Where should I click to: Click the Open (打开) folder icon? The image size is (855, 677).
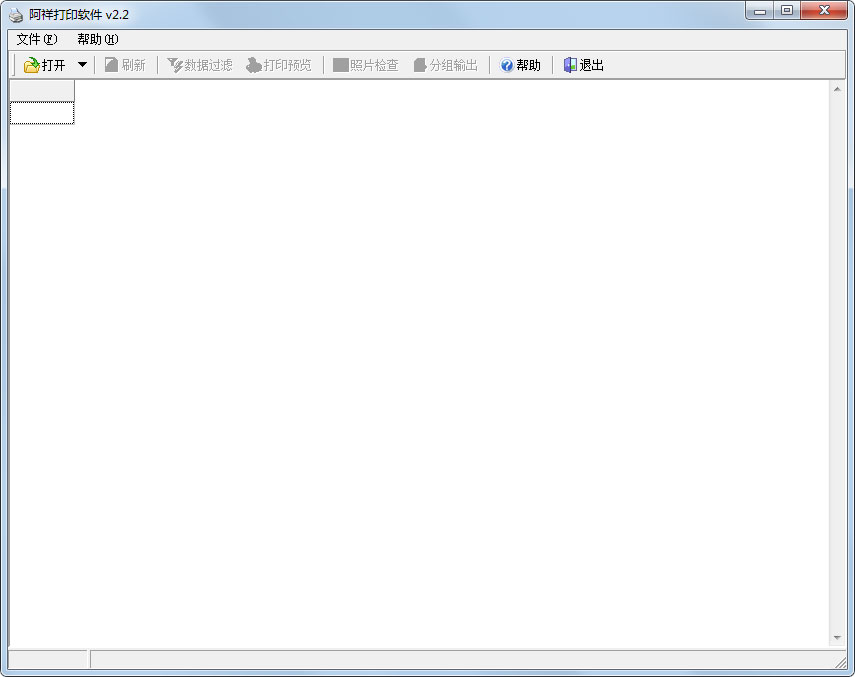(x=32, y=65)
